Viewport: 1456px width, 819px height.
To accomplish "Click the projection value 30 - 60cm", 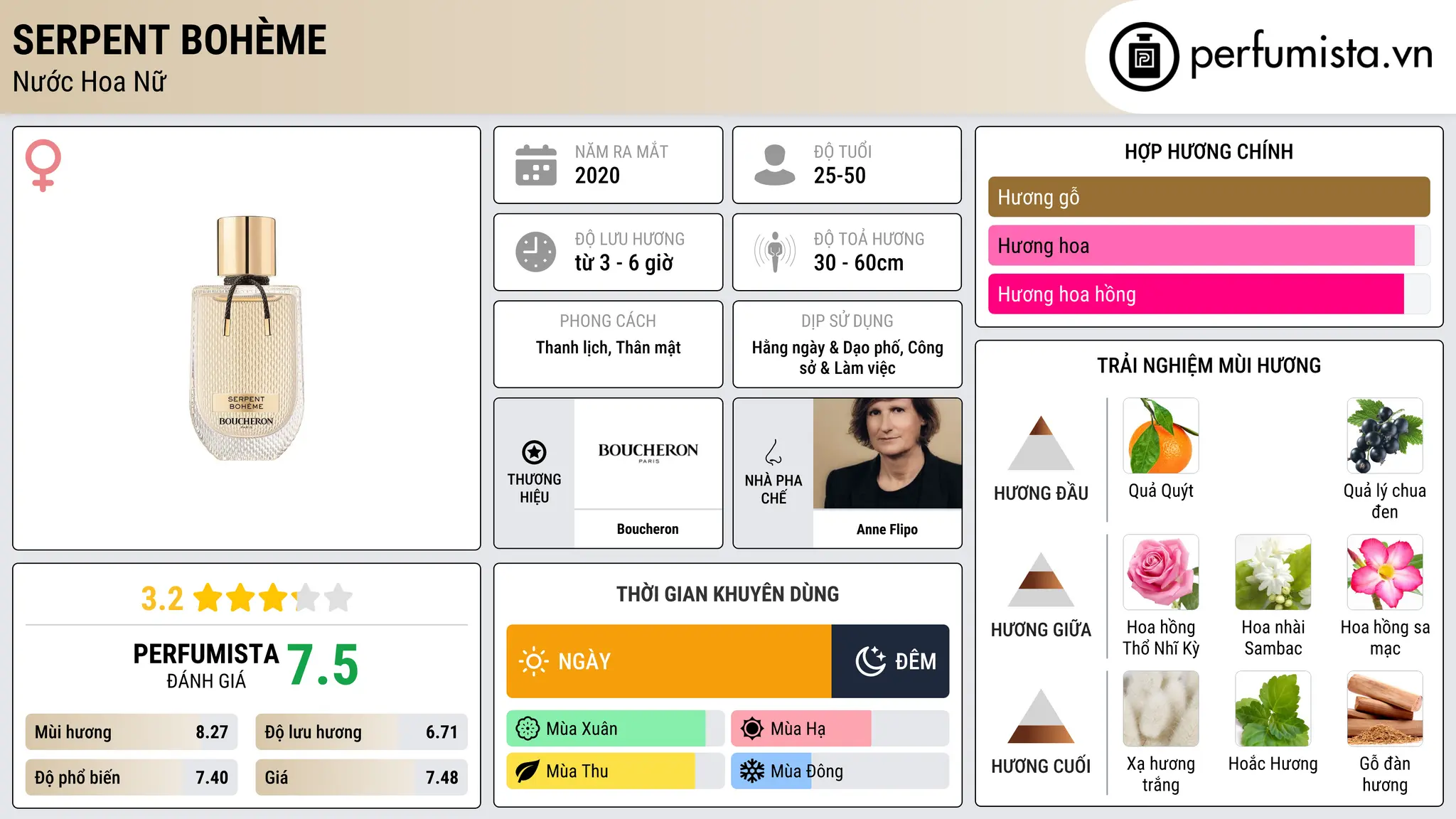I will click(x=859, y=263).
